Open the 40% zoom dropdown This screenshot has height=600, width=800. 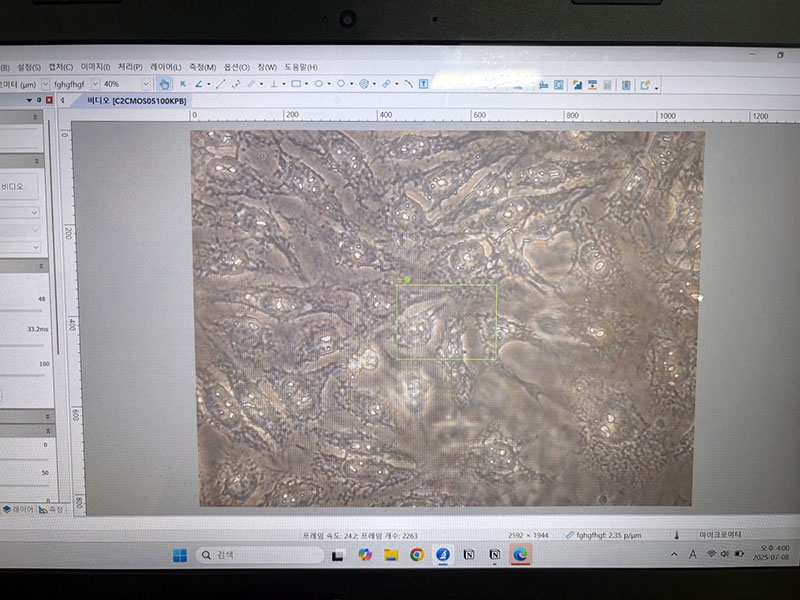[x=146, y=84]
